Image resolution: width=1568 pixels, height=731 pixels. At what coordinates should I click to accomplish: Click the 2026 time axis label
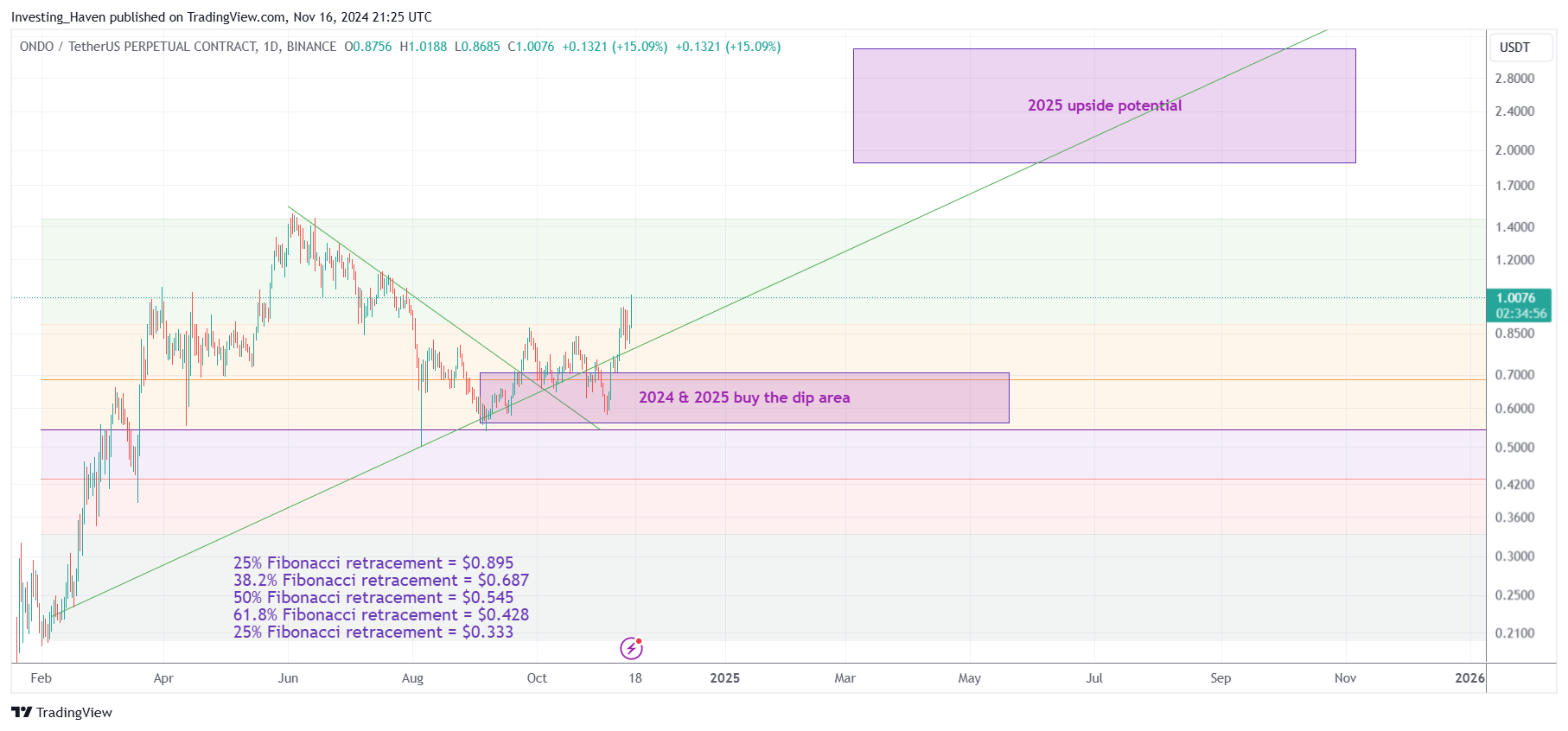click(x=1469, y=678)
